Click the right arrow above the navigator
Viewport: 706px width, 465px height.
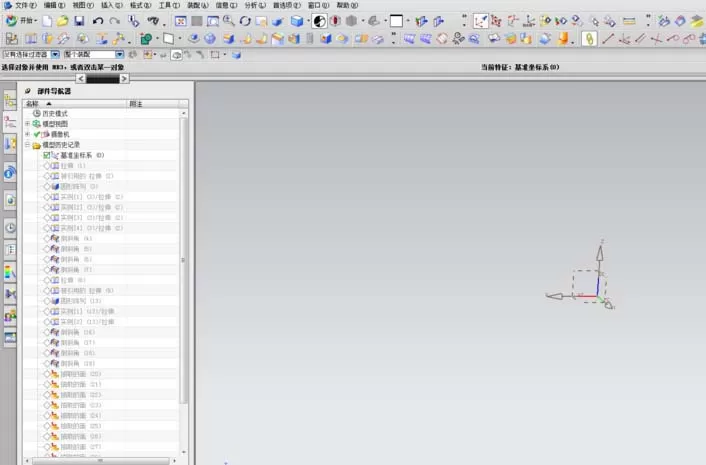coord(124,79)
